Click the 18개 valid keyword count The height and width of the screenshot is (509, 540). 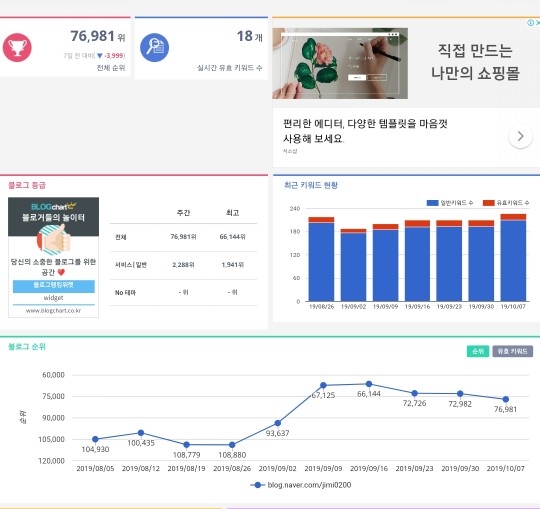click(250, 36)
